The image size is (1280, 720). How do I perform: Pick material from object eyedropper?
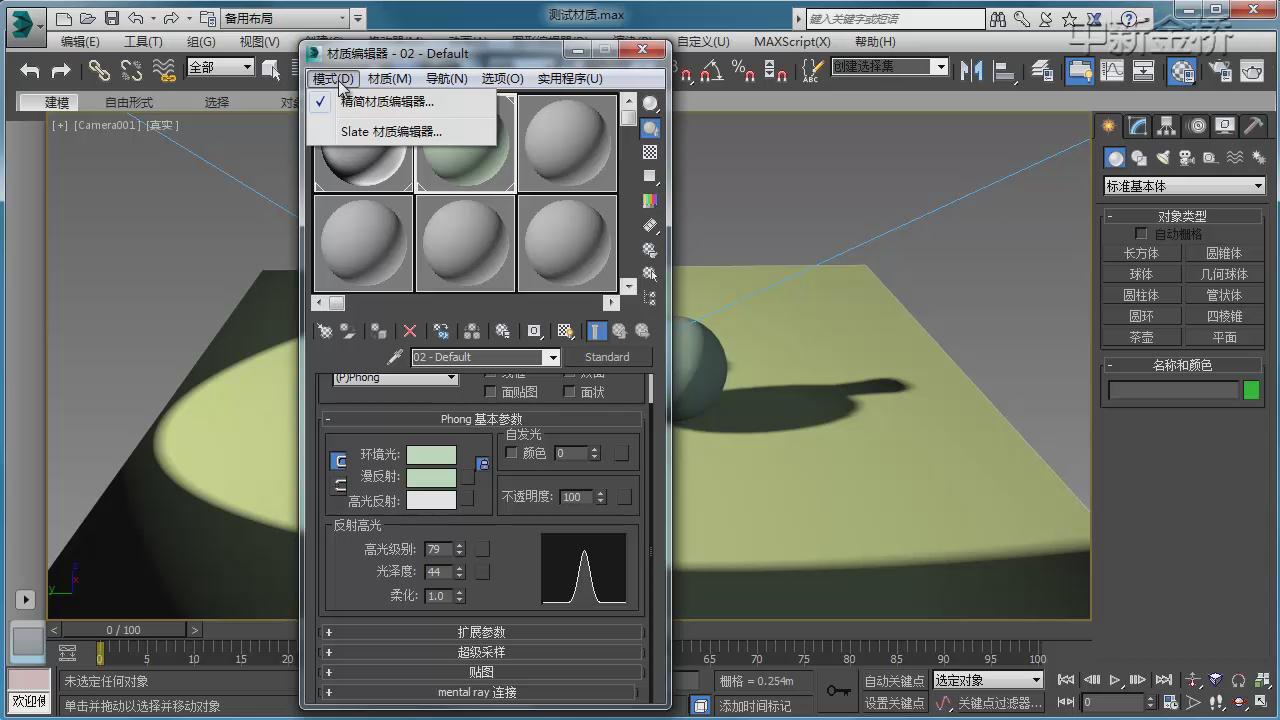click(395, 357)
